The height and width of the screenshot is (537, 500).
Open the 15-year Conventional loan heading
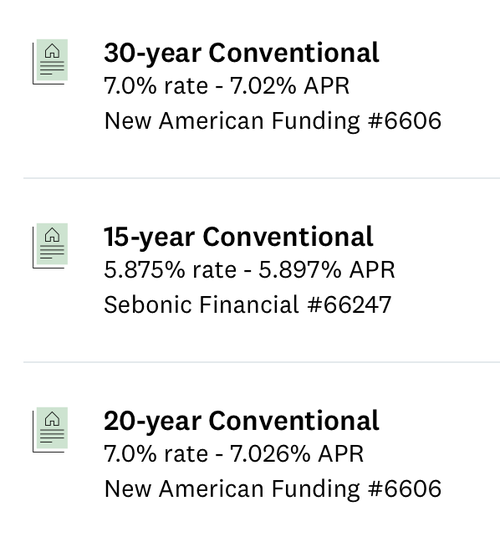tap(238, 237)
